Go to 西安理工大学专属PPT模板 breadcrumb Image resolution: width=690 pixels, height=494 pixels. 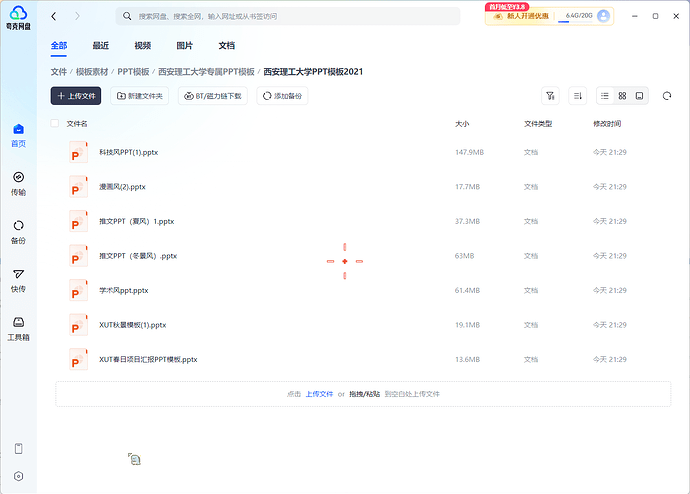click(206, 72)
